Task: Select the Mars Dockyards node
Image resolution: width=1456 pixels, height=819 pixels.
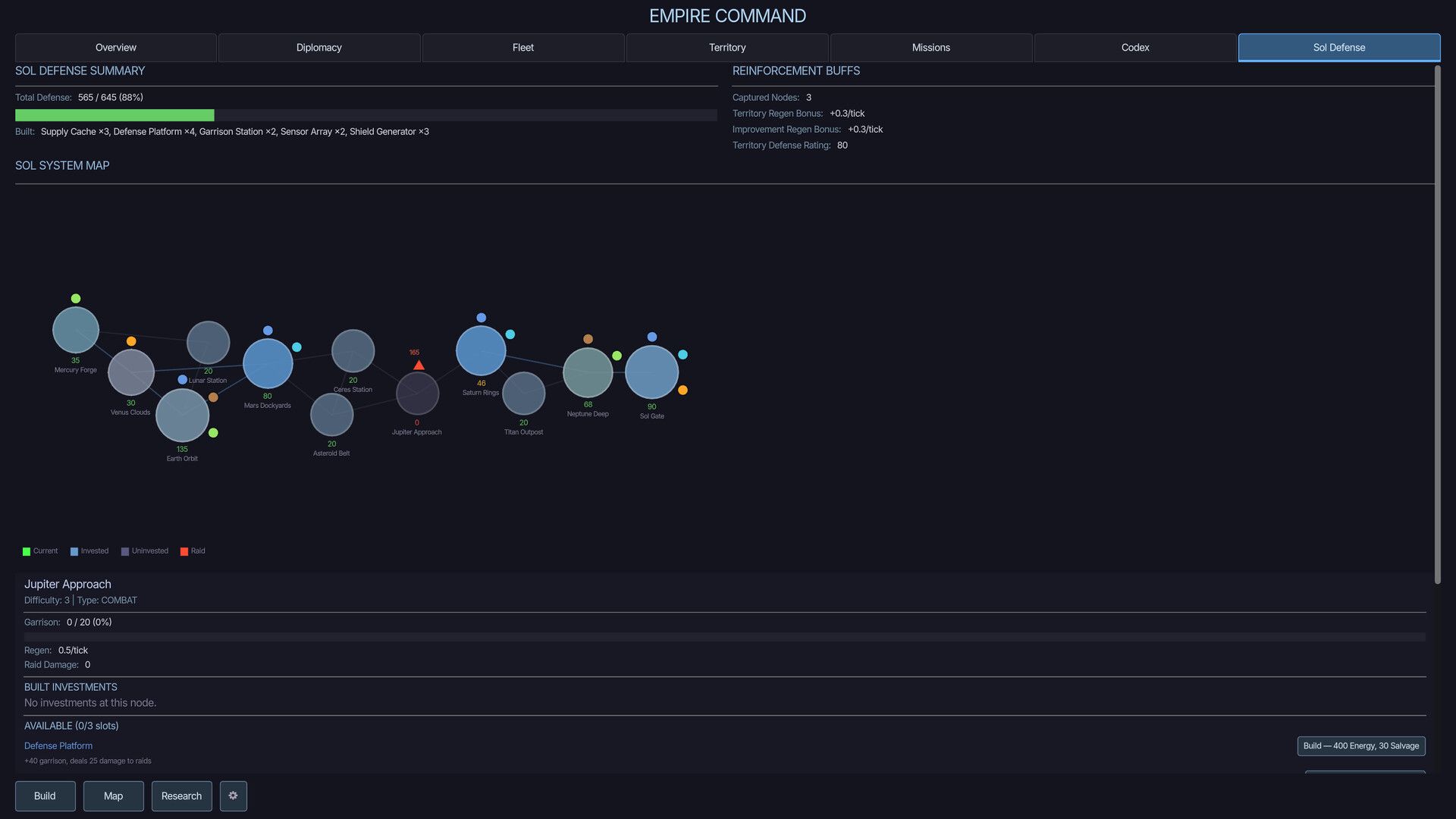Action: point(267,364)
